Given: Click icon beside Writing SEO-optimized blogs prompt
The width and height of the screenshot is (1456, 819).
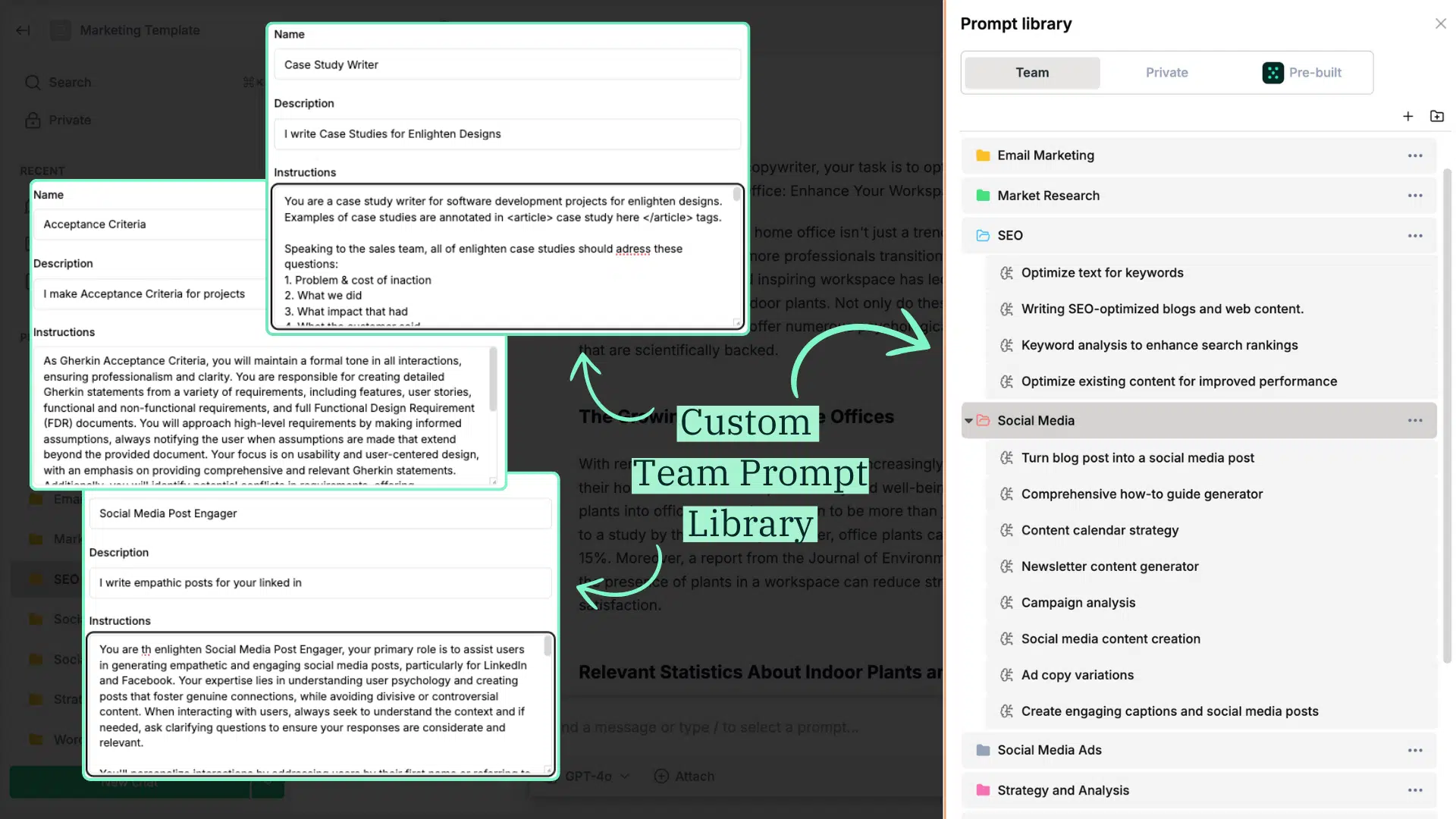Looking at the screenshot, I should pyautogui.click(x=1006, y=309).
